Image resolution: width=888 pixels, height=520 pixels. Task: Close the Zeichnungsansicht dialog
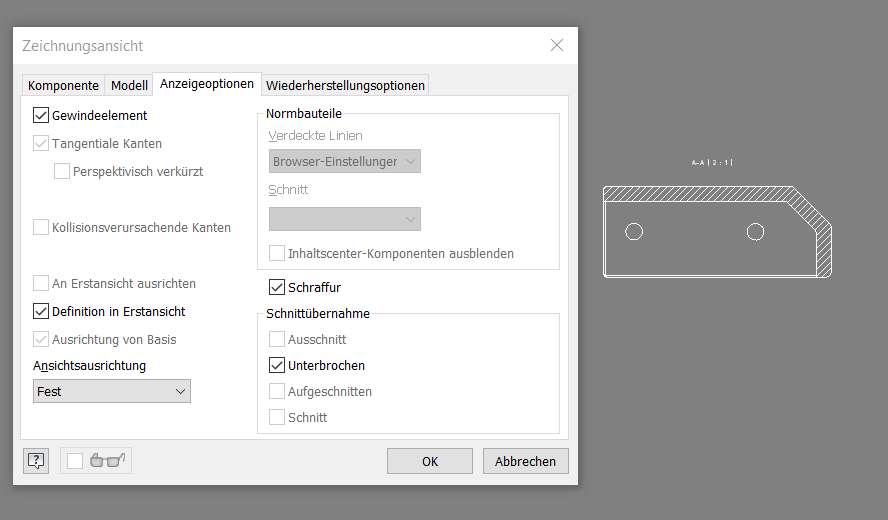point(557,45)
